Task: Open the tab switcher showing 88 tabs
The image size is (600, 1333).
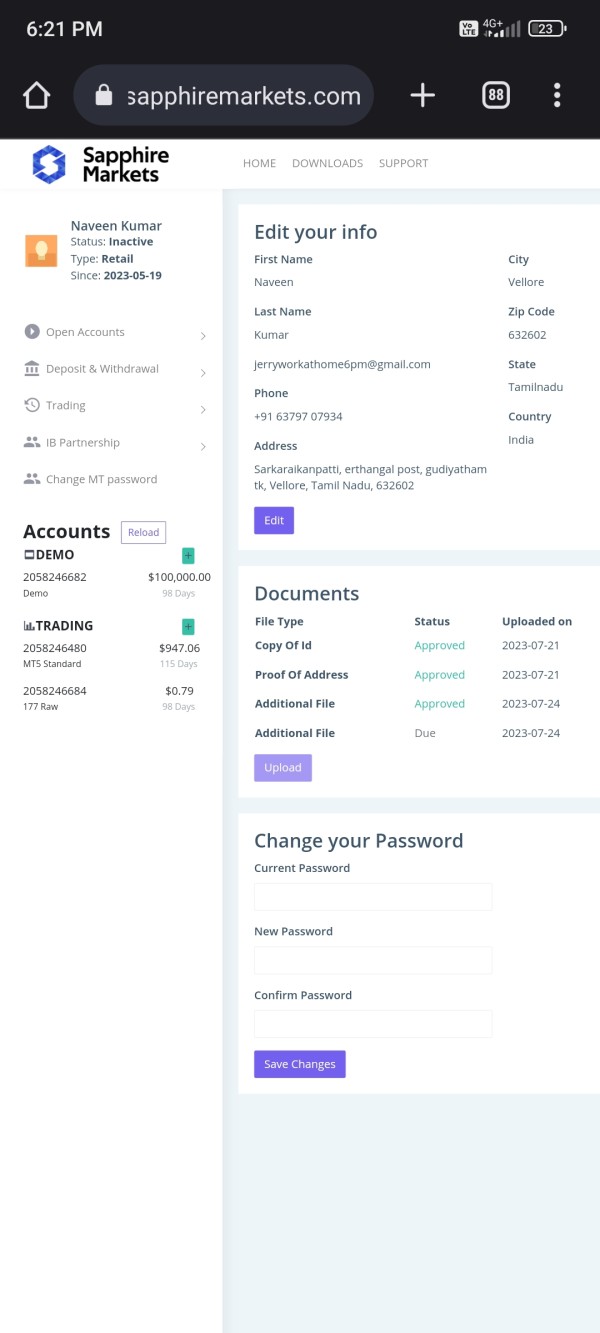Action: (496, 95)
